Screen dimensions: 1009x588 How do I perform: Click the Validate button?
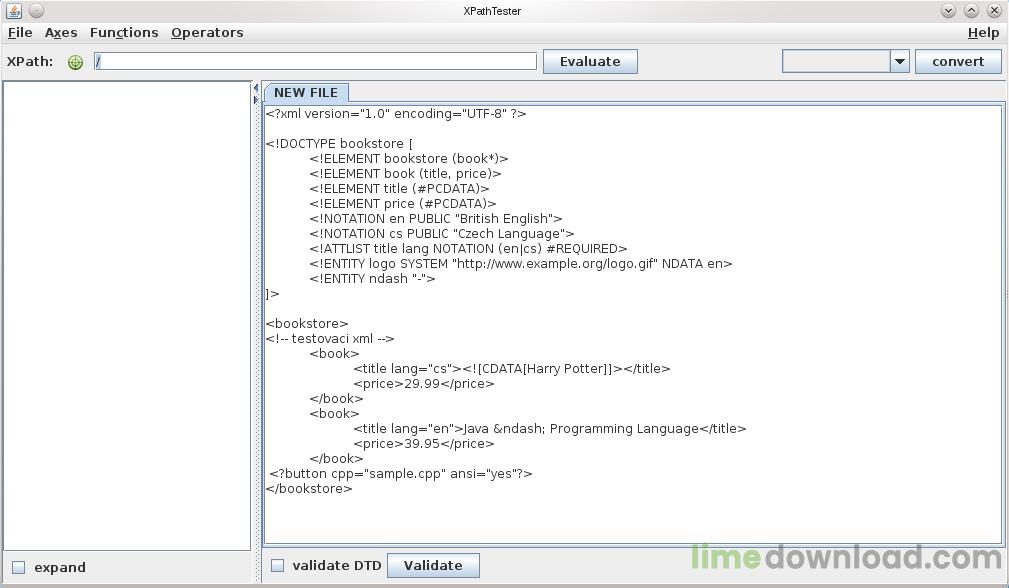[x=433, y=565]
